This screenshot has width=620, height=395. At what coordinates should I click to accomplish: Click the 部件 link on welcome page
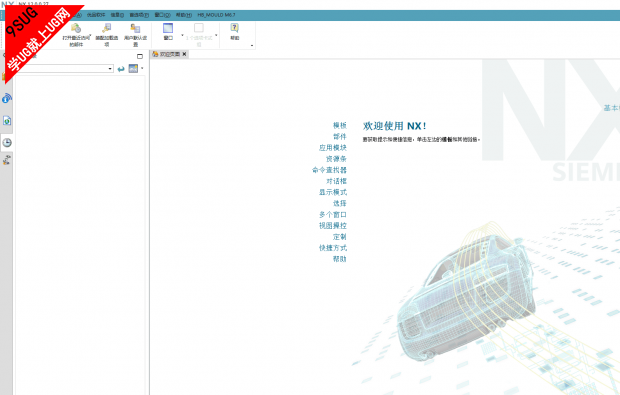(x=340, y=136)
